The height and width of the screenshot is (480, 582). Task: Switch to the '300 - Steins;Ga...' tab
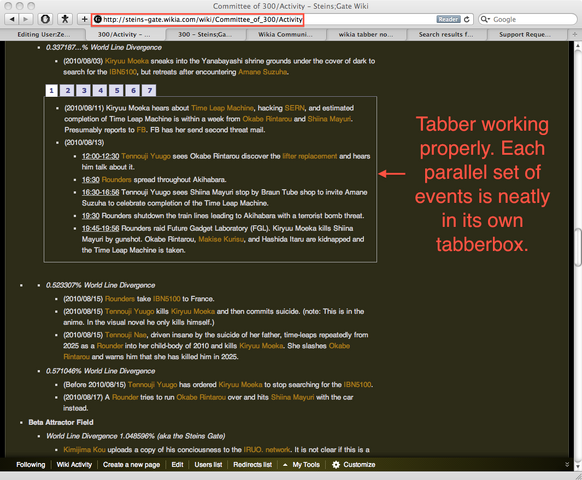[x=205, y=35]
